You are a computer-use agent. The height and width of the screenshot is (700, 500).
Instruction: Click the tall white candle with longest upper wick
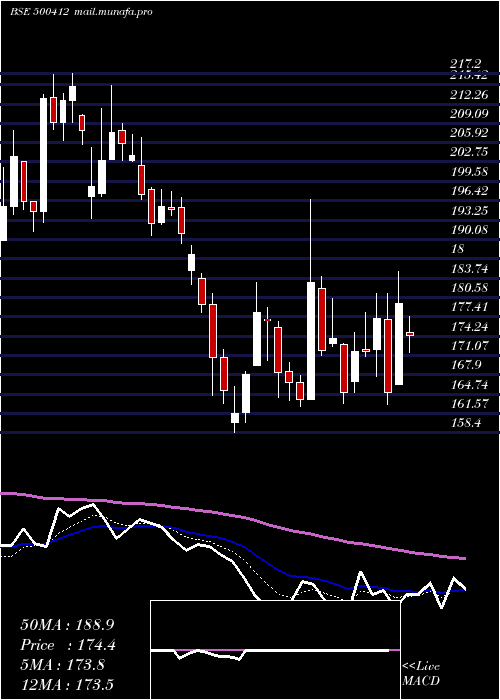click(x=311, y=341)
